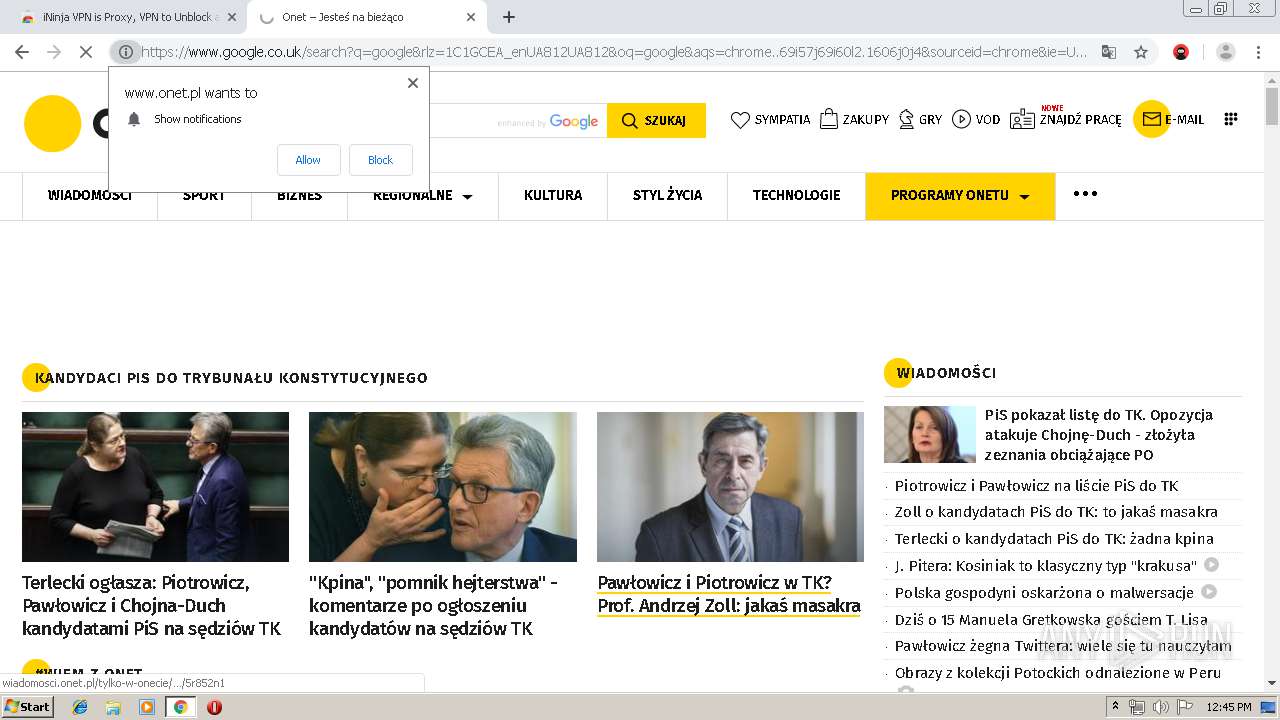Click the address bar URL
Image resolution: width=1280 pixels, height=720 pixels.
pos(614,52)
